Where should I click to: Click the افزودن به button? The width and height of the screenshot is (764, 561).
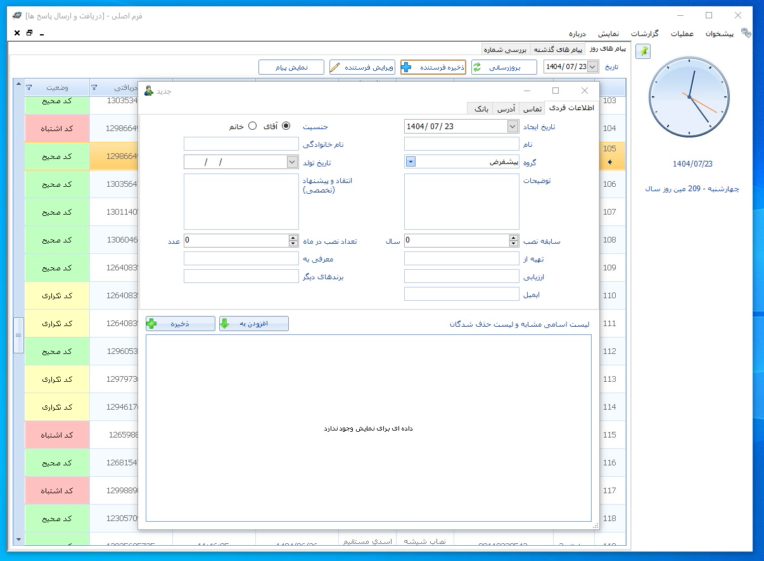tap(254, 324)
